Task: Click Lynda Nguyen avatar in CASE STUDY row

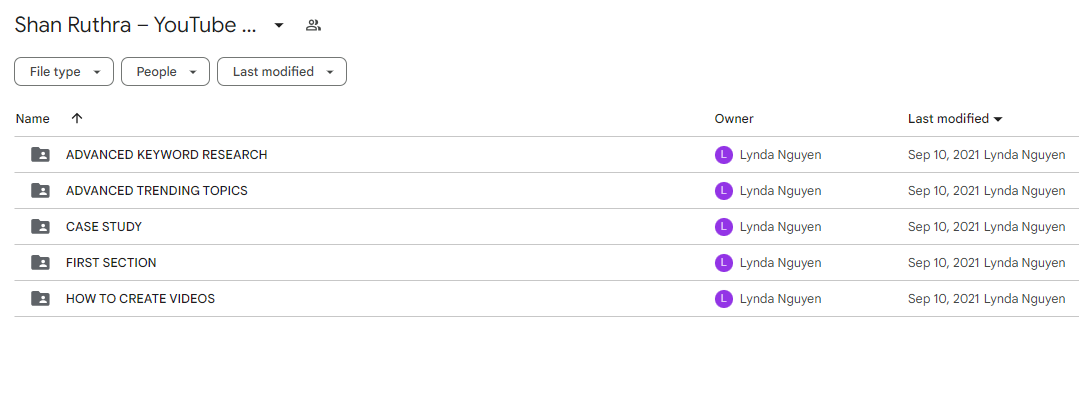Action: click(723, 226)
